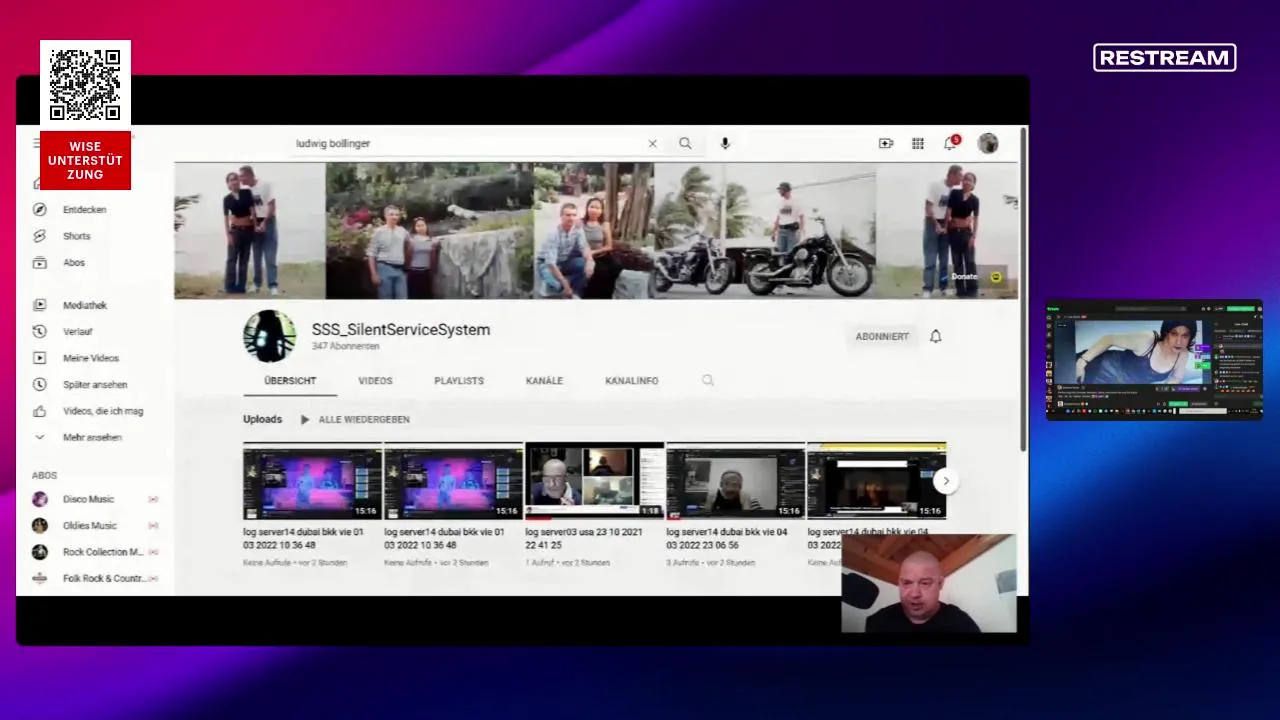Click the Shorts sidebar icon
The height and width of the screenshot is (720, 1280).
(x=40, y=236)
